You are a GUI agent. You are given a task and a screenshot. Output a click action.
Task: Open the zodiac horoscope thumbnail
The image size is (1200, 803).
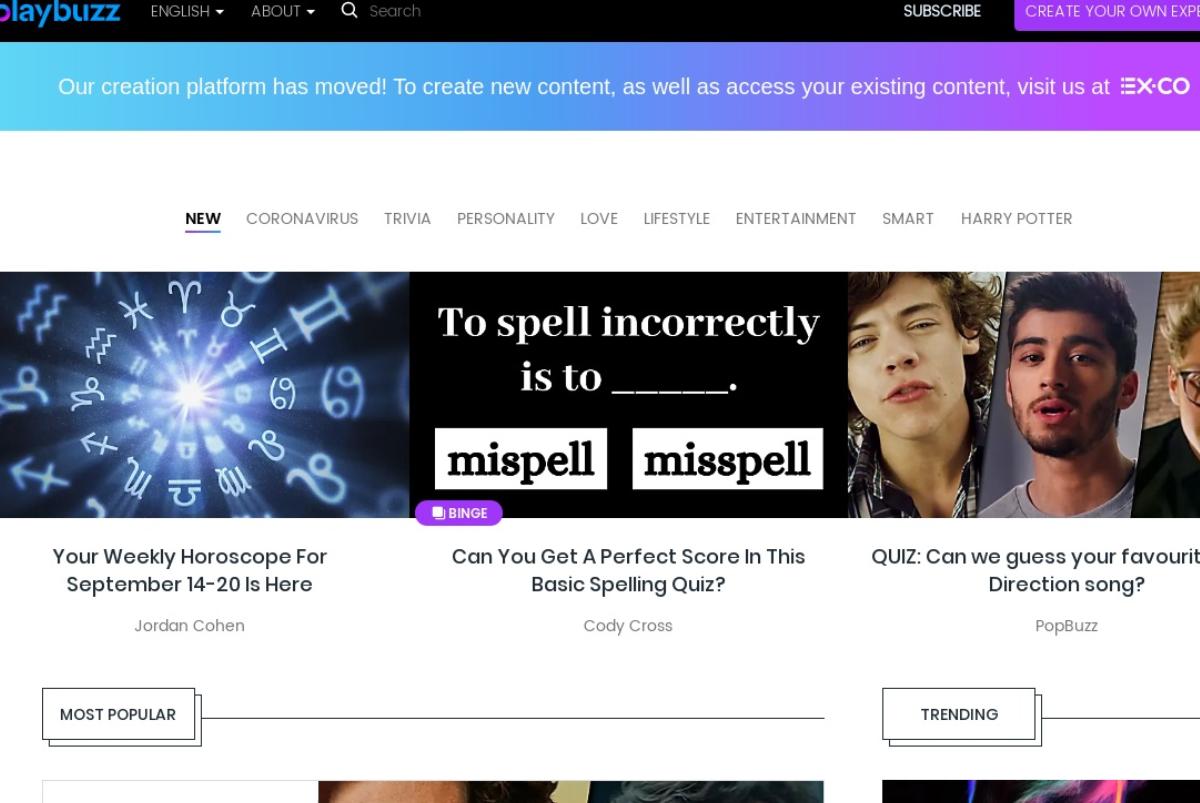click(204, 395)
